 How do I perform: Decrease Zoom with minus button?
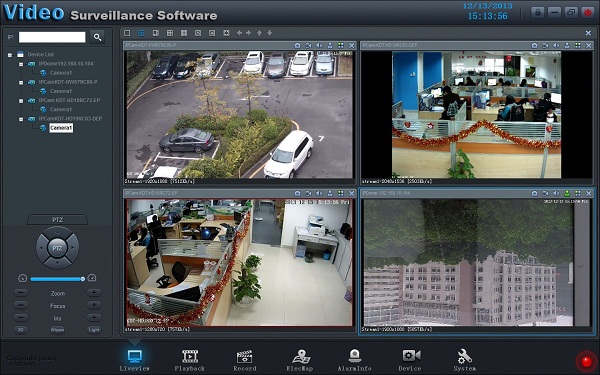point(21,293)
